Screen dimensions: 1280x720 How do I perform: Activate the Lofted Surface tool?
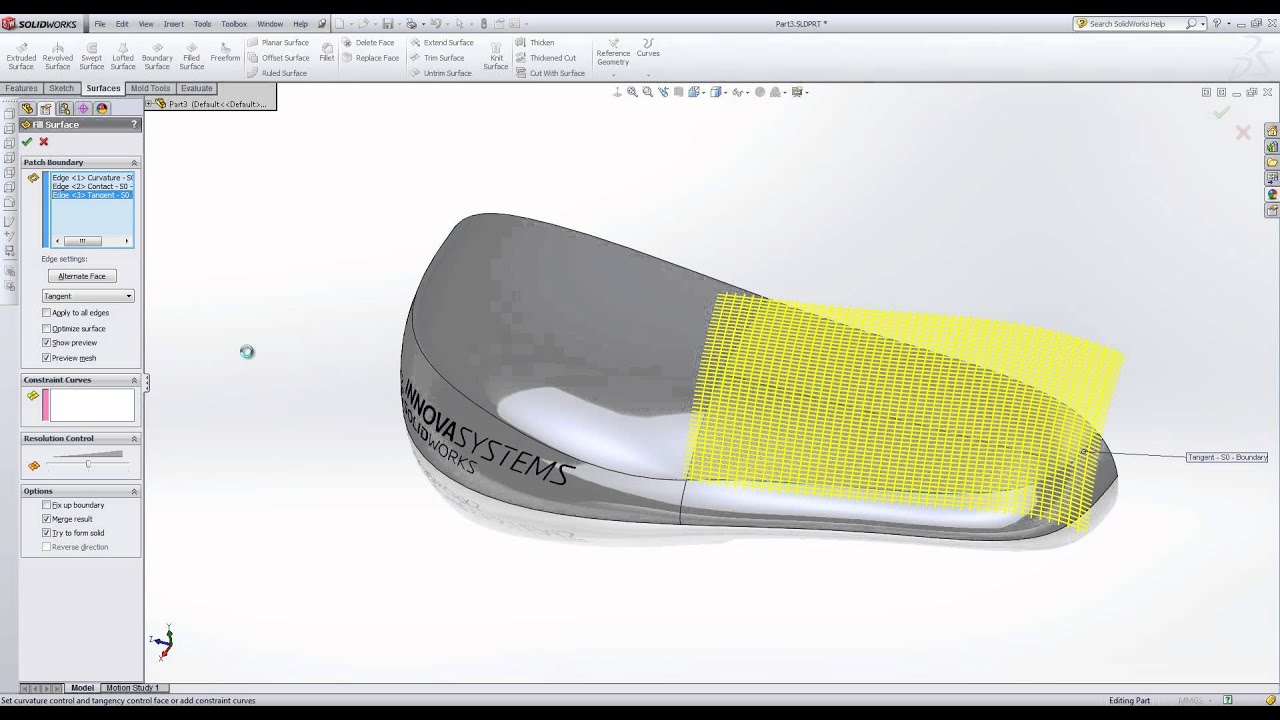[123, 55]
